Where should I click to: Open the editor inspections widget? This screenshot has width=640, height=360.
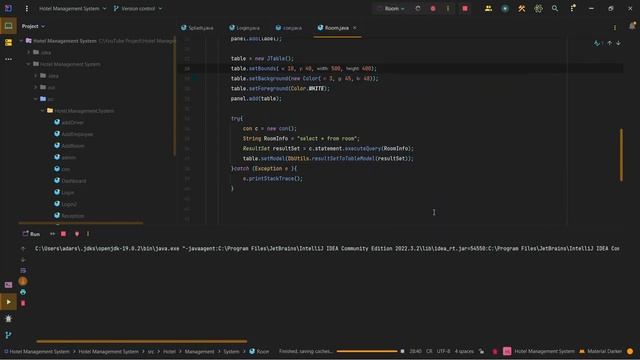598,43
